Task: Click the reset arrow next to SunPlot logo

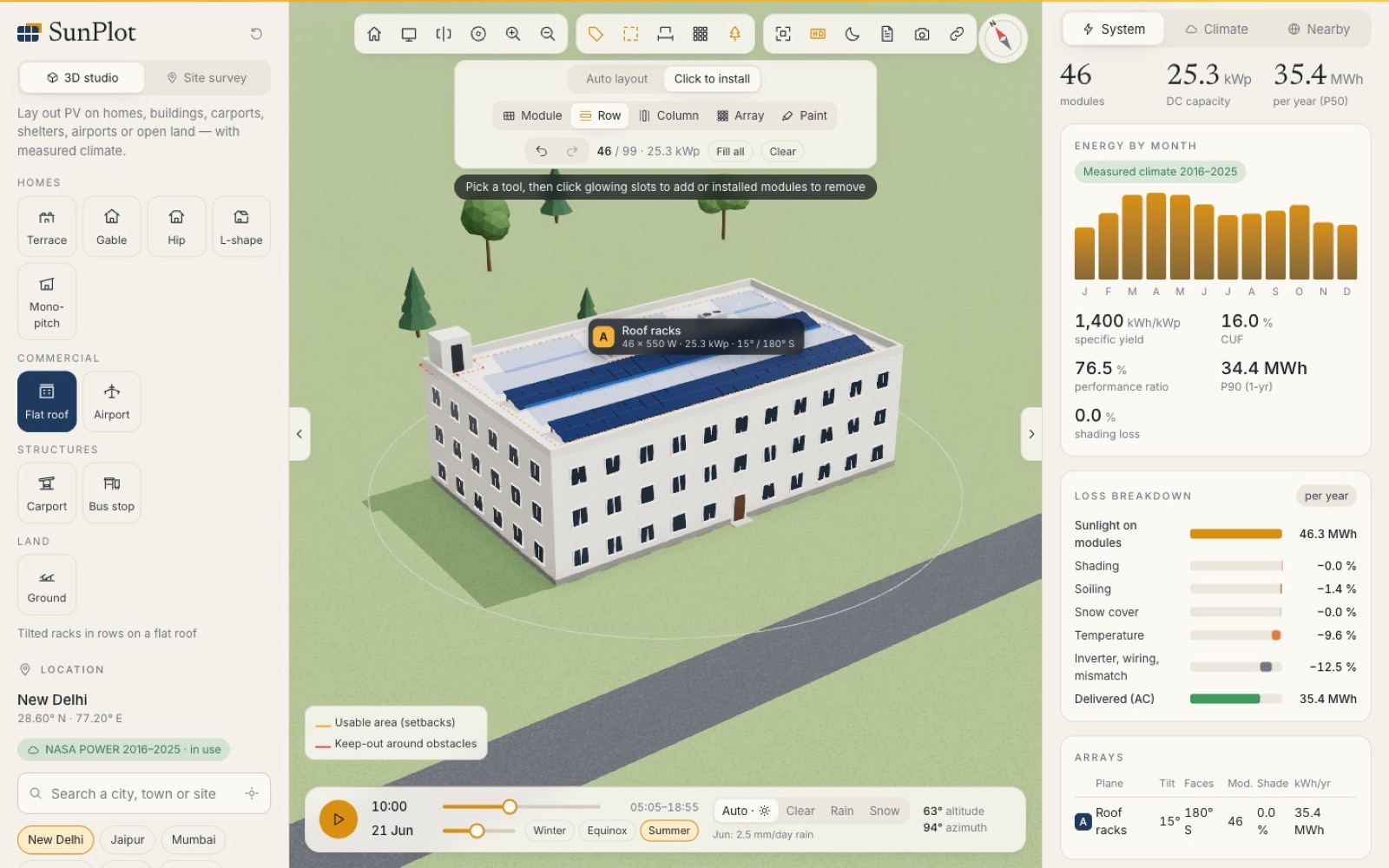Action: [x=256, y=34]
